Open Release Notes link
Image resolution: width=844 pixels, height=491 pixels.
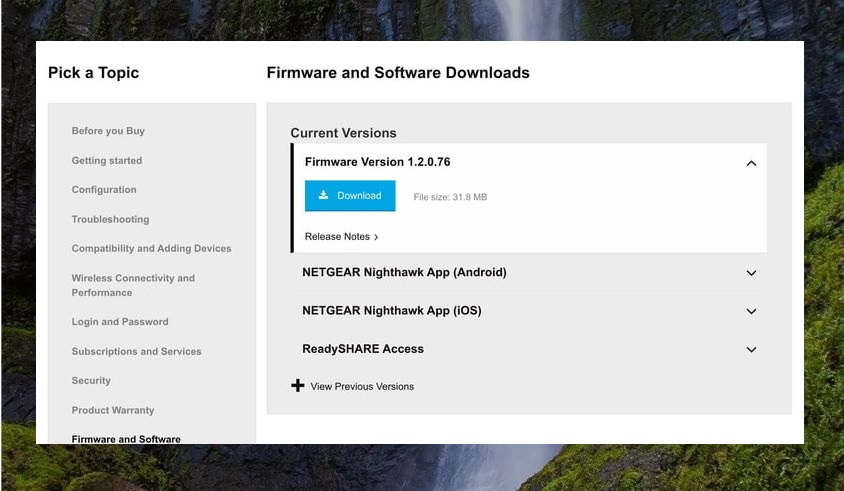(x=341, y=236)
